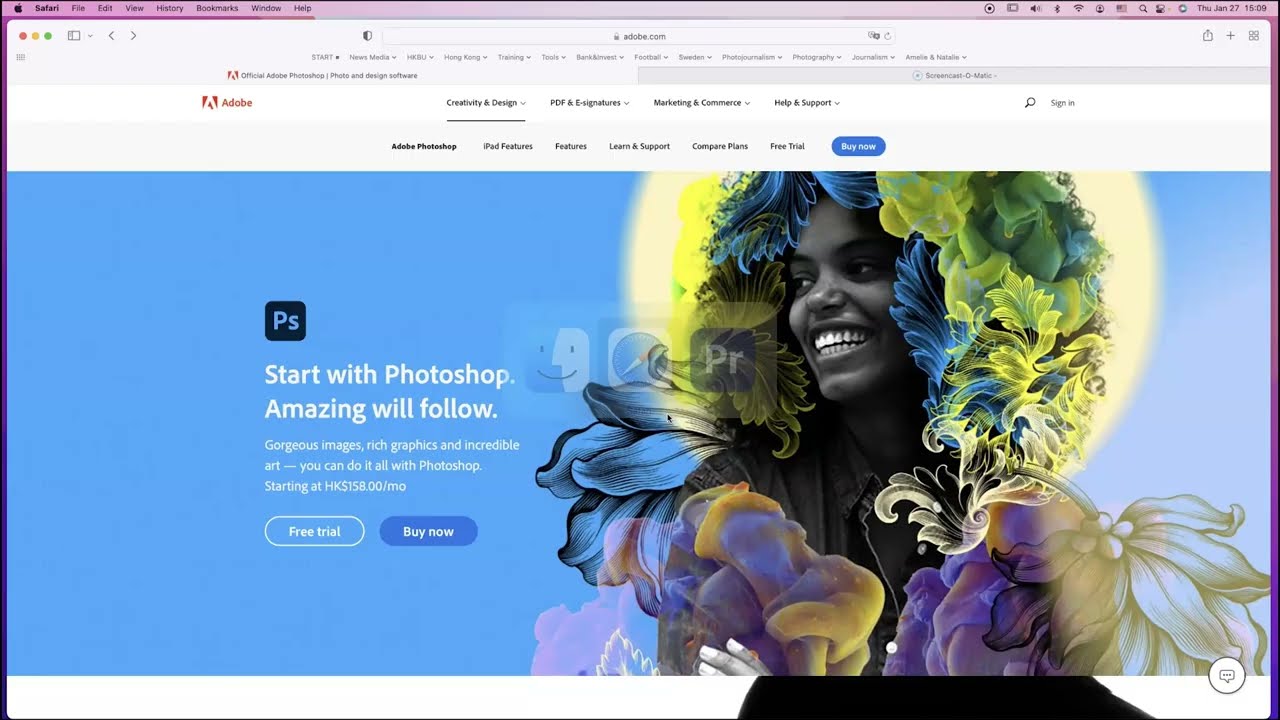This screenshot has width=1280, height=720.
Task: Click the Finder icon in the app switcher
Action: 558,359
